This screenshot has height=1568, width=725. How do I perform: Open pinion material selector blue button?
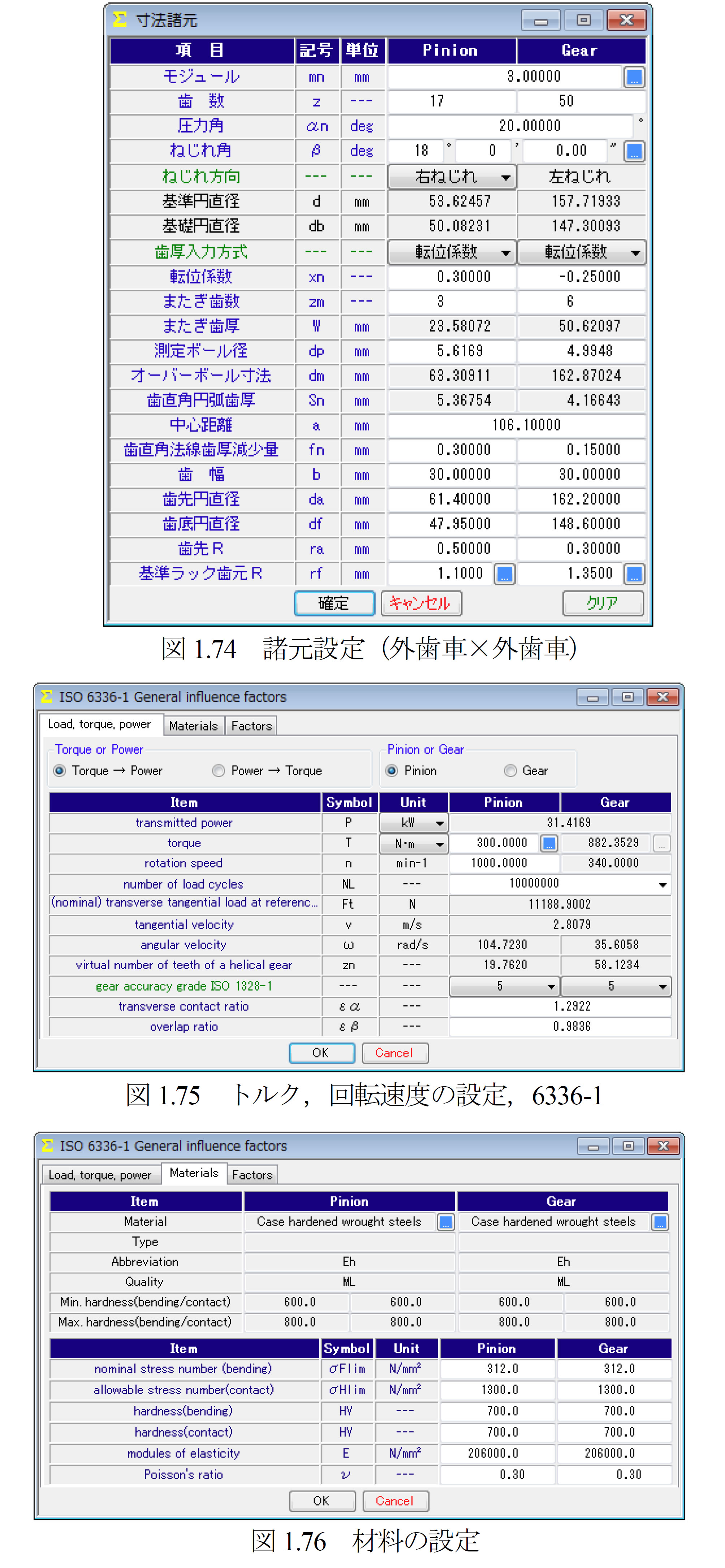[x=446, y=1222]
